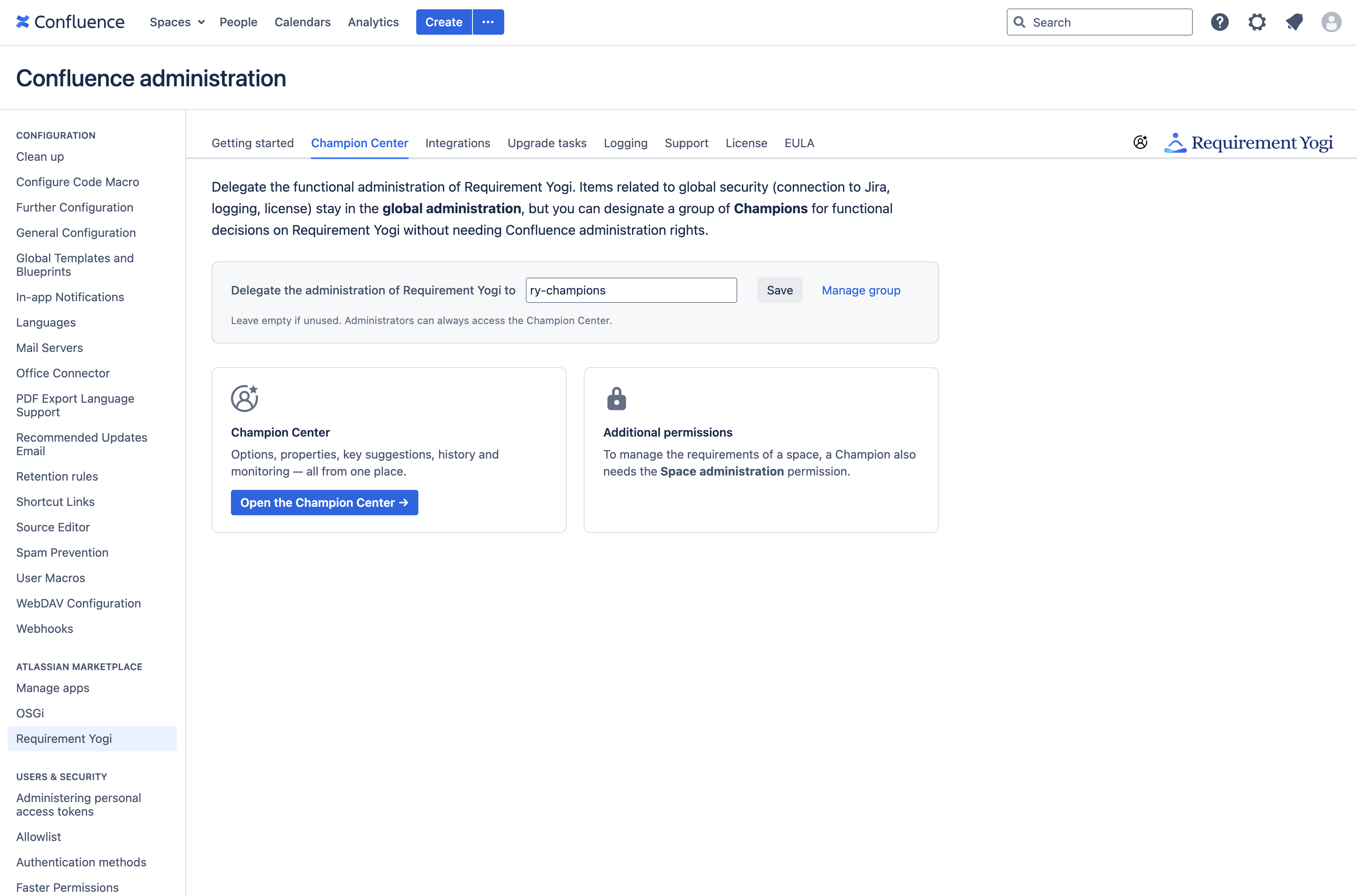Open the EULA tab
Image resolution: width=1357 pixels, height=896 pixels.
799,143
